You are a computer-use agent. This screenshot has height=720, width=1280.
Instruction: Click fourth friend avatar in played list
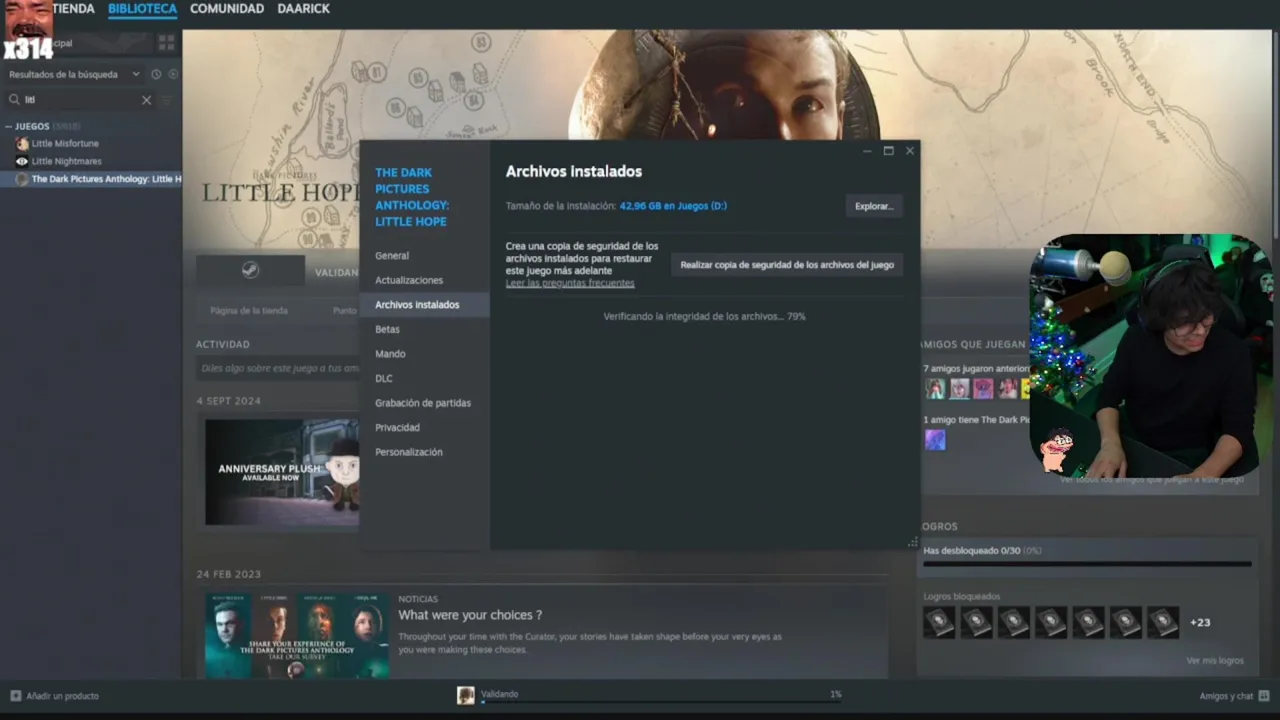click(x=1007, y=388)
